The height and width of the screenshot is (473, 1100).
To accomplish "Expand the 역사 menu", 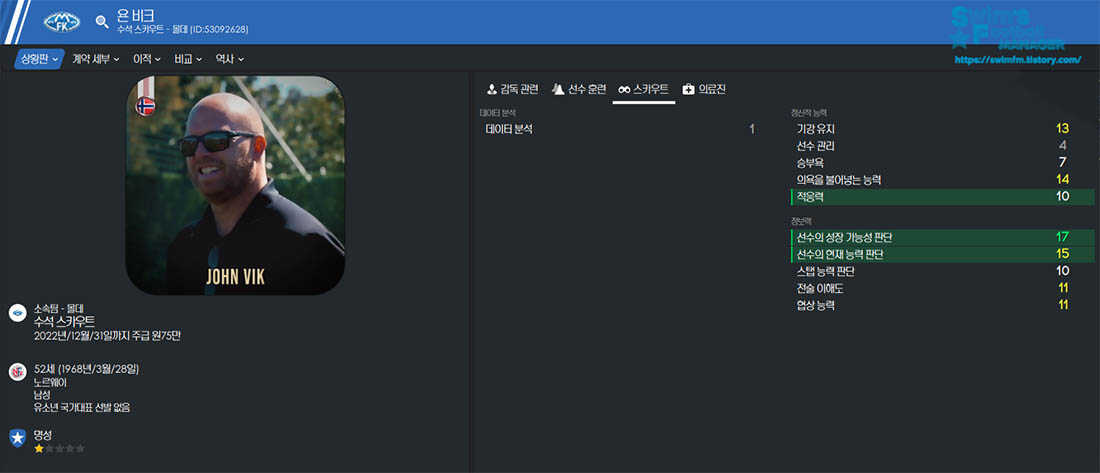I will [x=229, y=60].
